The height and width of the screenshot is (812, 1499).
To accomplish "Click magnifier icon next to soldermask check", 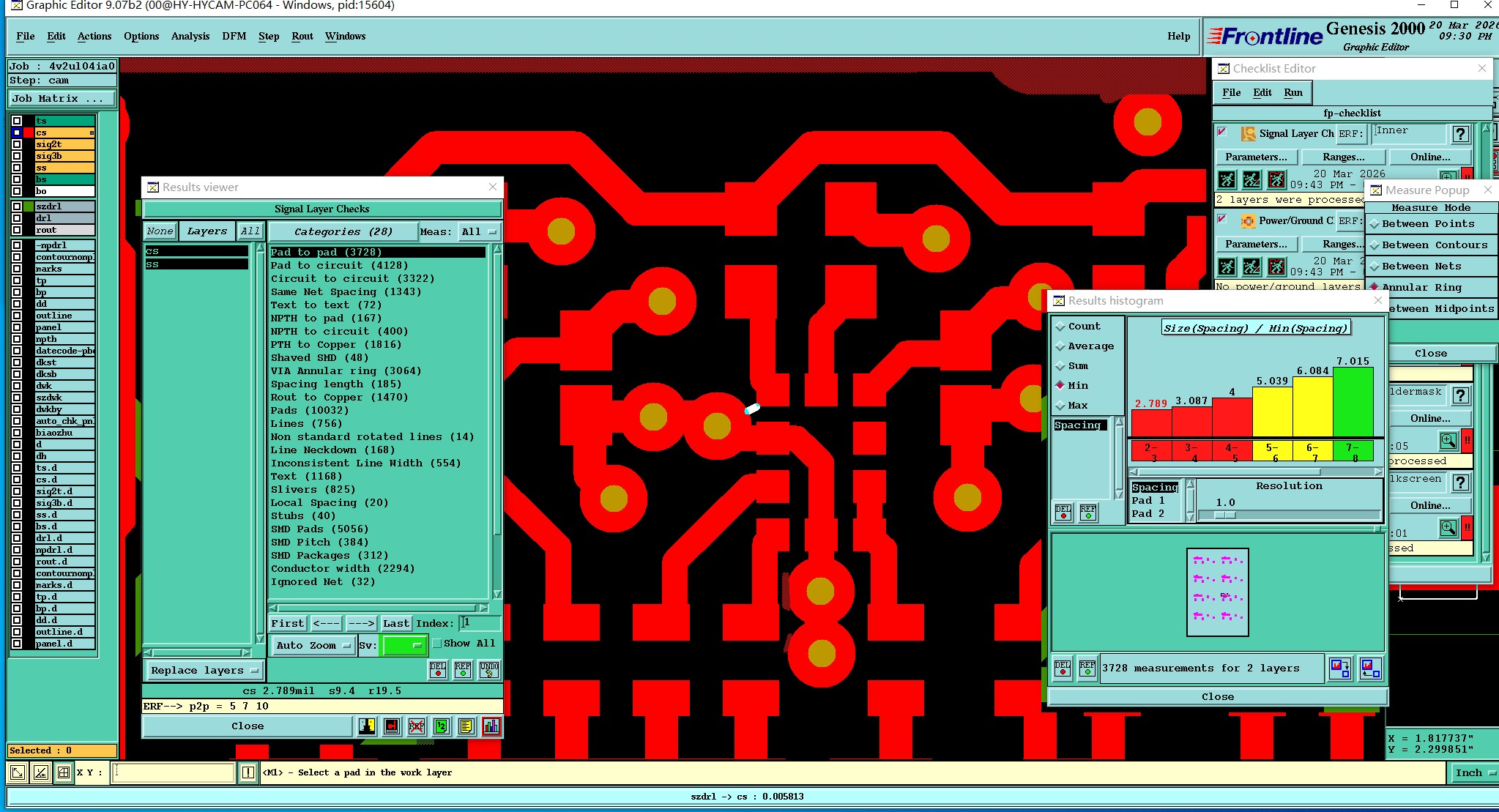I will [x=1448, y=441].
